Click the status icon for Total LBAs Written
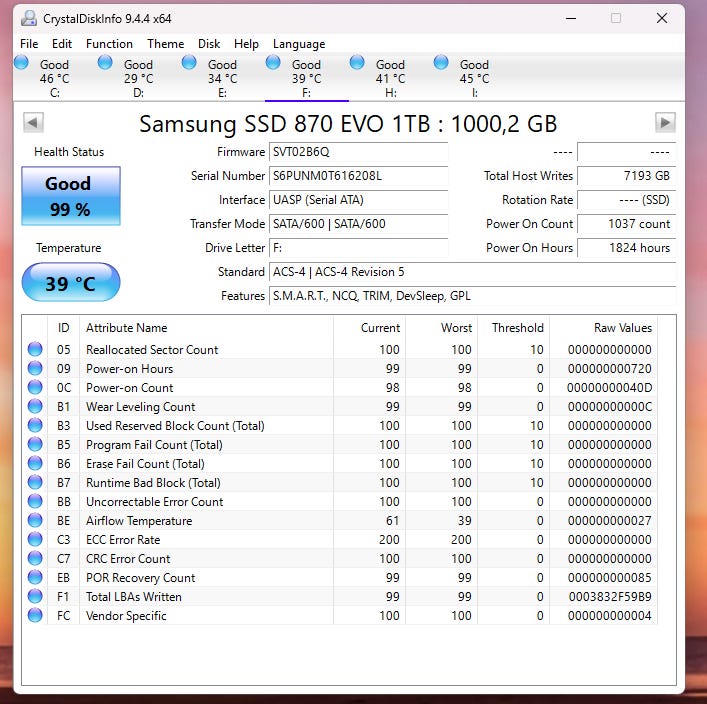This screenshot has height=704, width=707. click(35, 596)
